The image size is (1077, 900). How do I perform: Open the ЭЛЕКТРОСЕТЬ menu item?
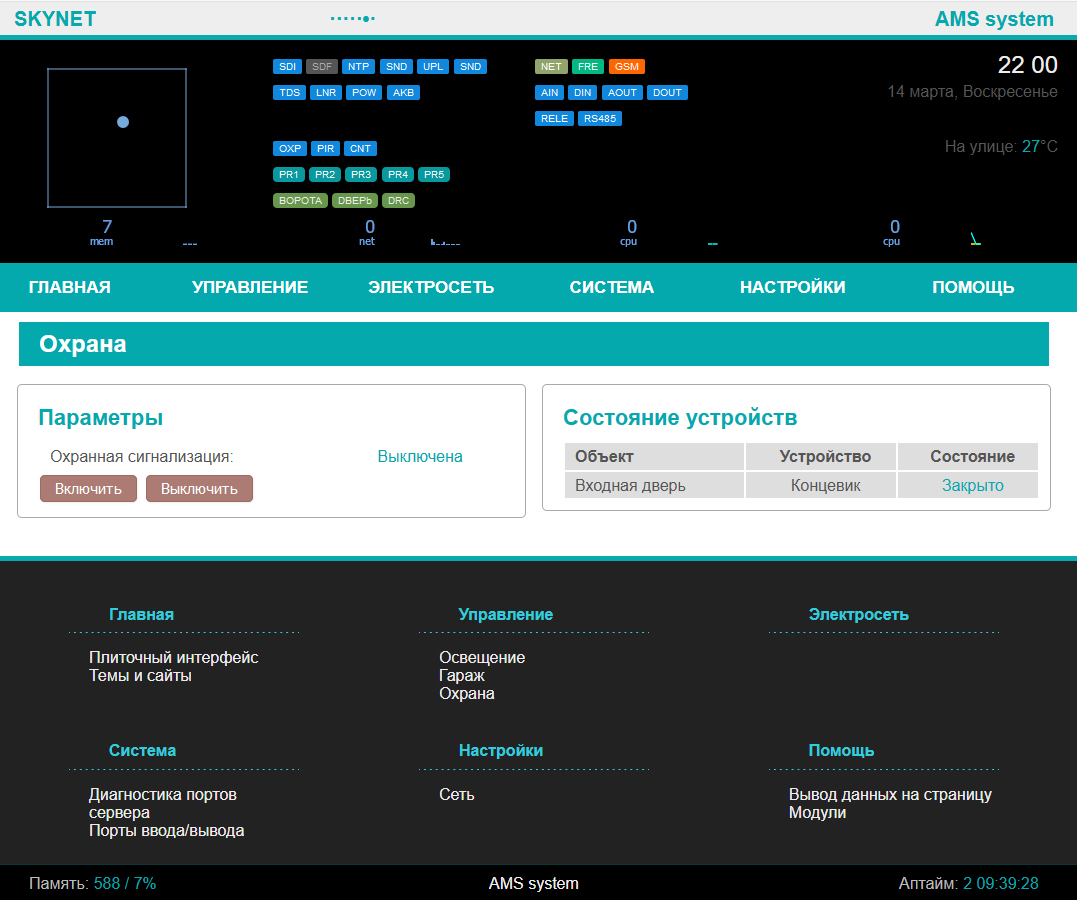click(x=431, y=288)
